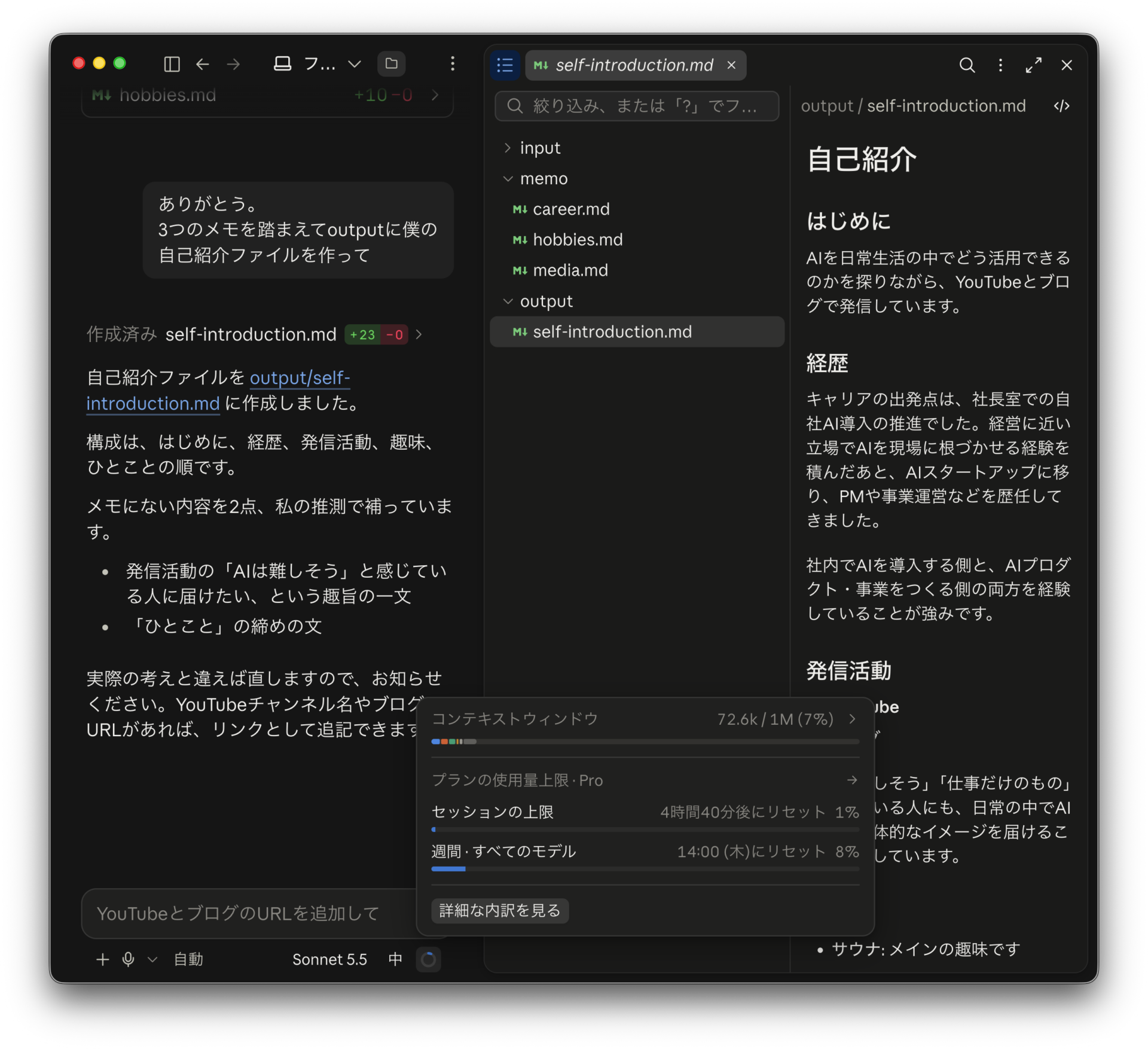Expand the input folder
Viewport: 1148px width, 1049px height.
pos(637,148)
